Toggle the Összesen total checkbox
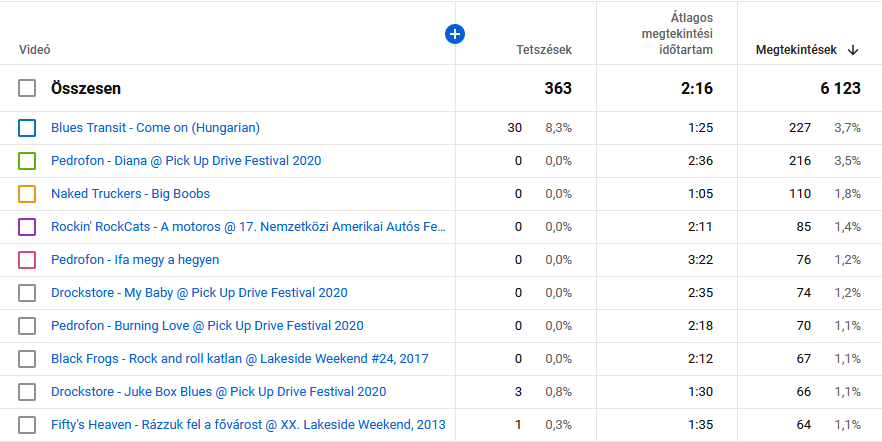This screenshot has height=442, width=882. pyautogui.click(x=27, y=89)
